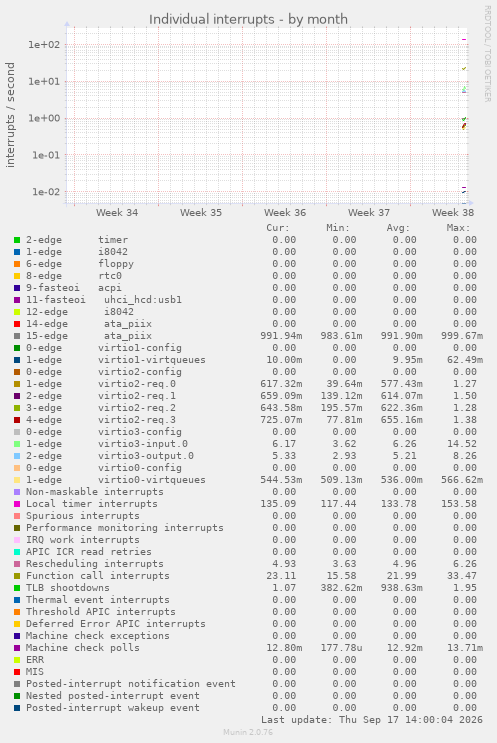The image size is (497, 743).
Task: Click the Max: column header
Action: click(x=458, y=228)
